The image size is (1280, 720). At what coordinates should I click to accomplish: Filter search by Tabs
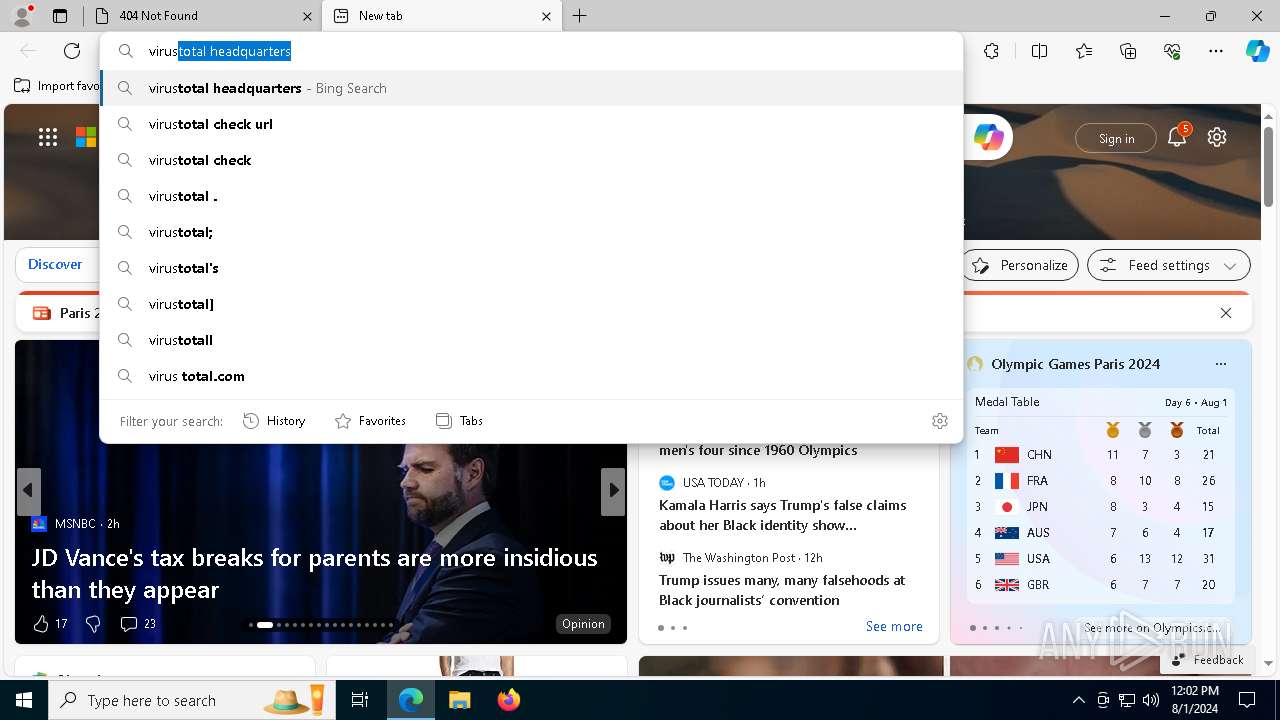[459, 421]
